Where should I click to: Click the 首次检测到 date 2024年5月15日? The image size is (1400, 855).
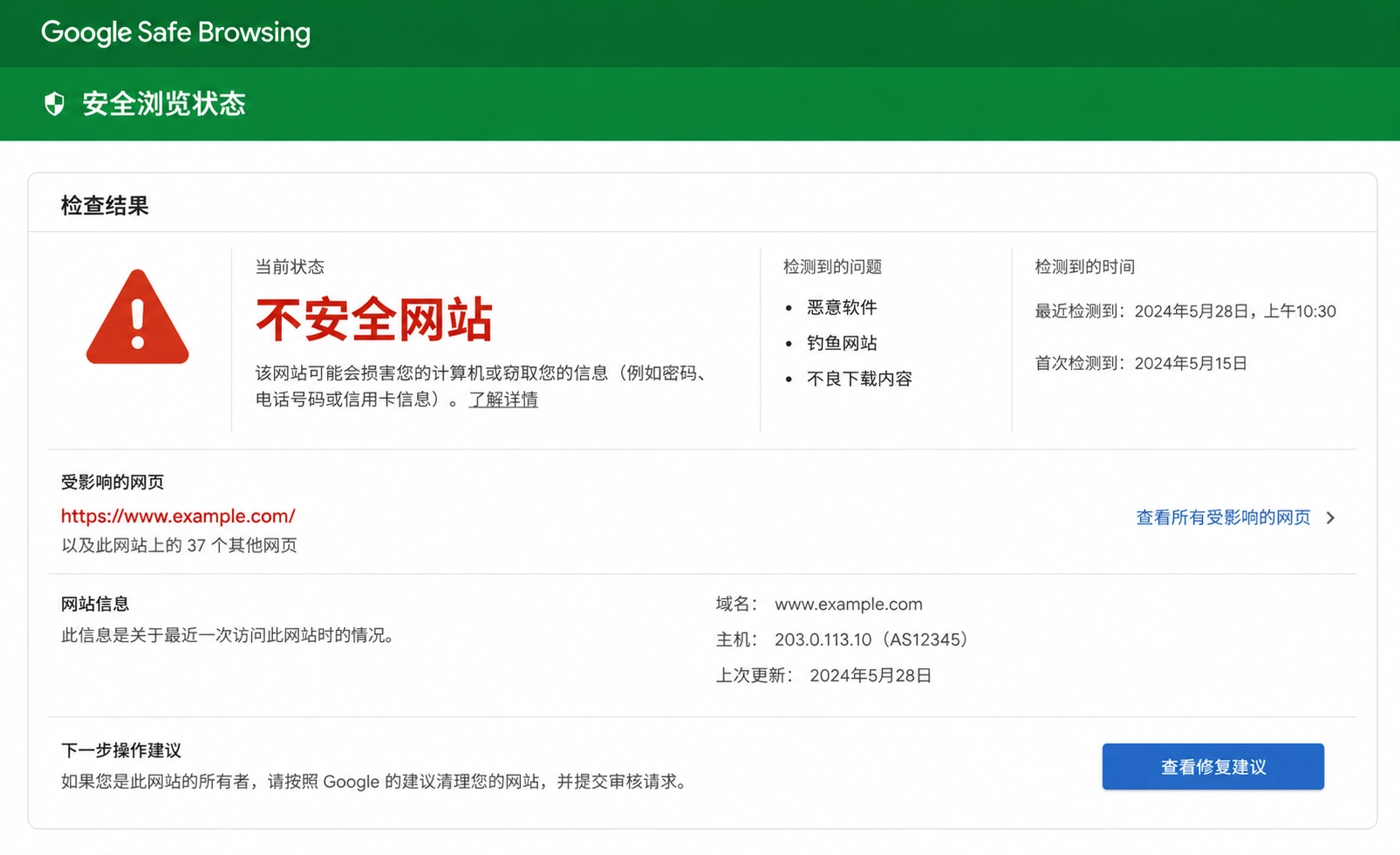(x=1191, y=363)
